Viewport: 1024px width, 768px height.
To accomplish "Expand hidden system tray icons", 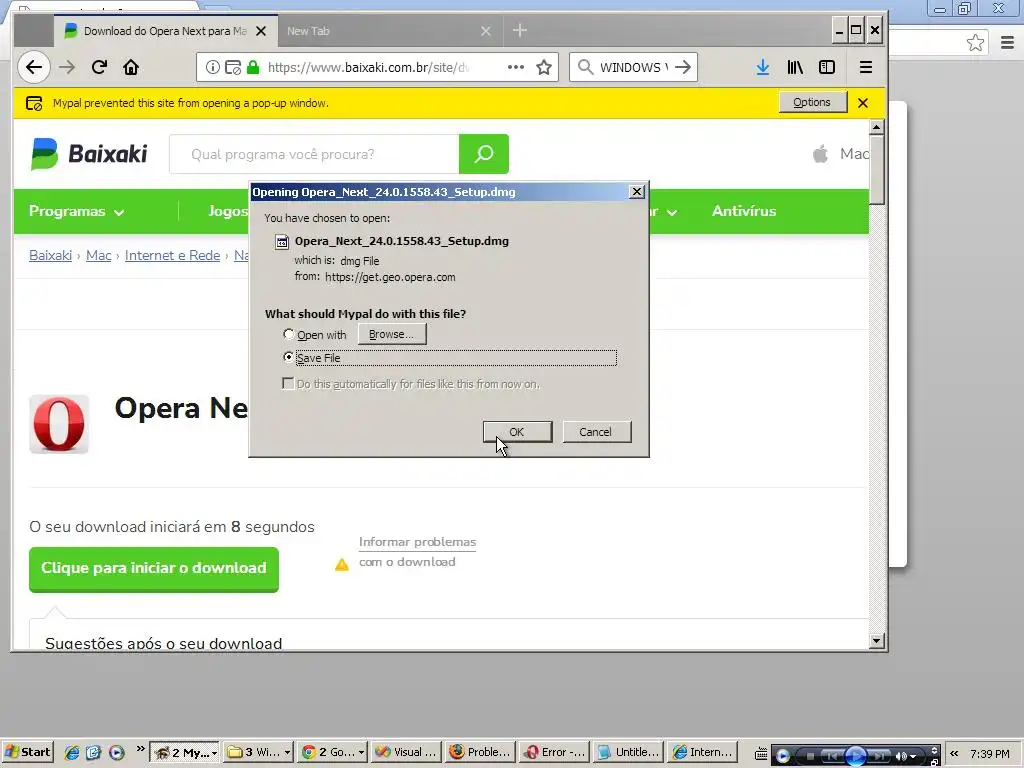I will [x=954, y=754].
